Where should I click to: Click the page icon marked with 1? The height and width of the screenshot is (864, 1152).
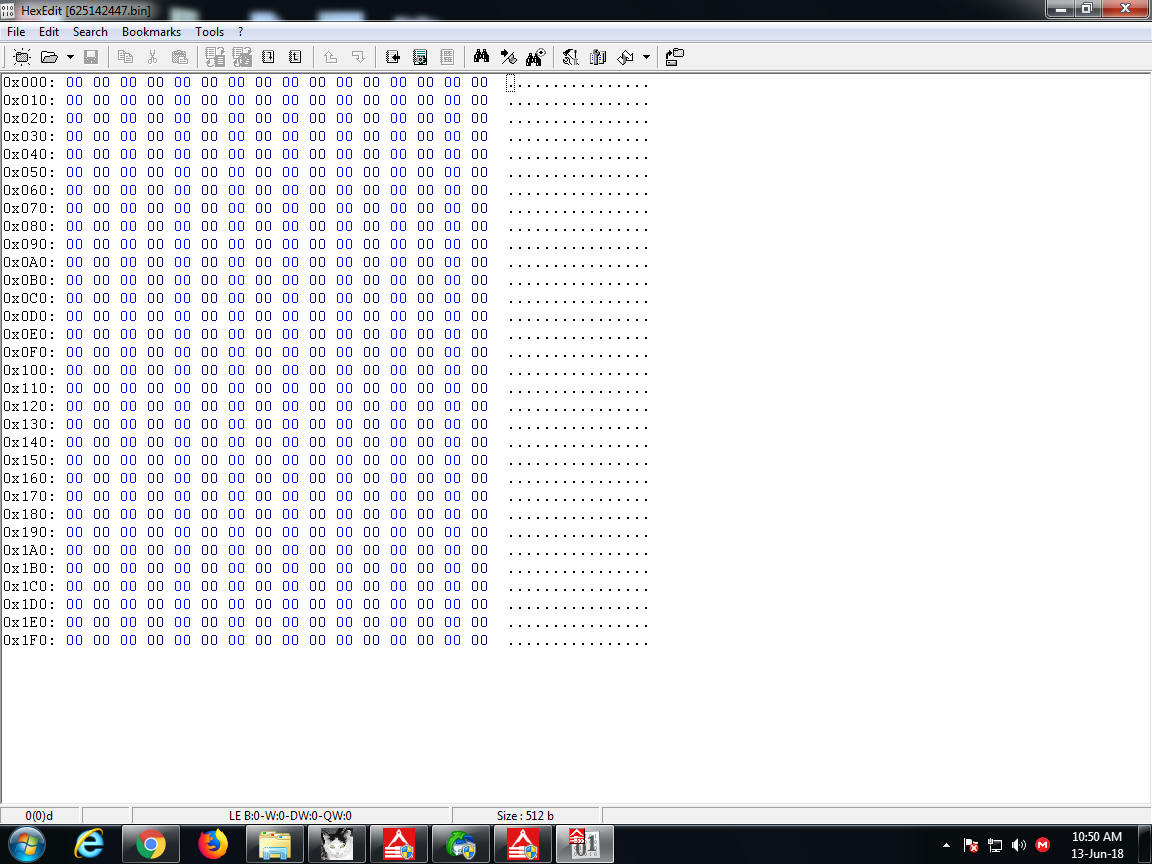[x=268, y=57]
